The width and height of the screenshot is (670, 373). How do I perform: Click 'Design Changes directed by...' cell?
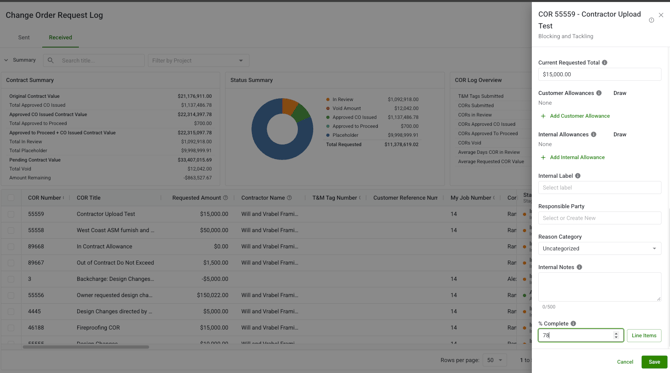coord(114,311)
